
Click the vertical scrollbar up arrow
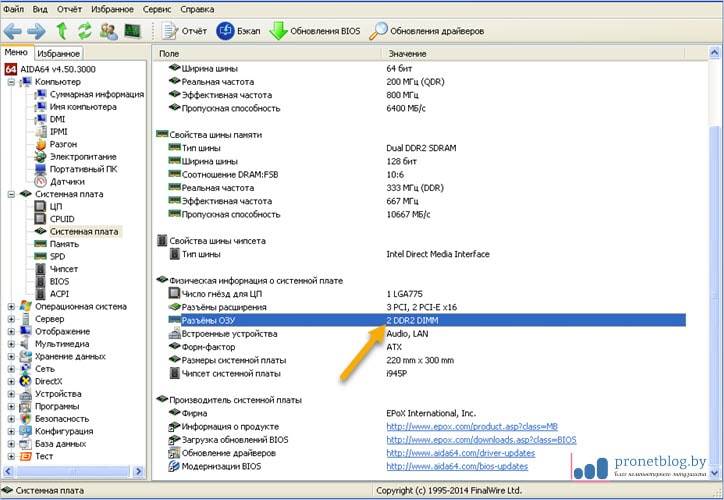pos(714,53)
